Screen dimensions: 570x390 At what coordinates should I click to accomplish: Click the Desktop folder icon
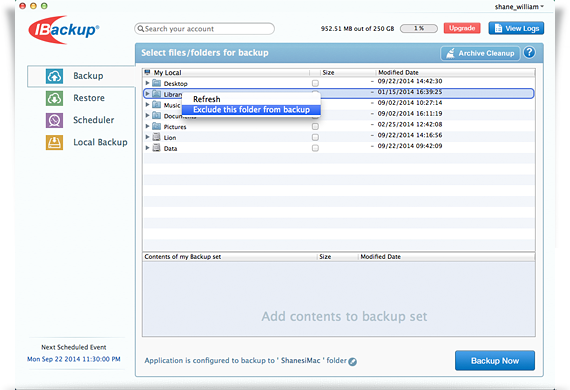(x=156, y=83)
